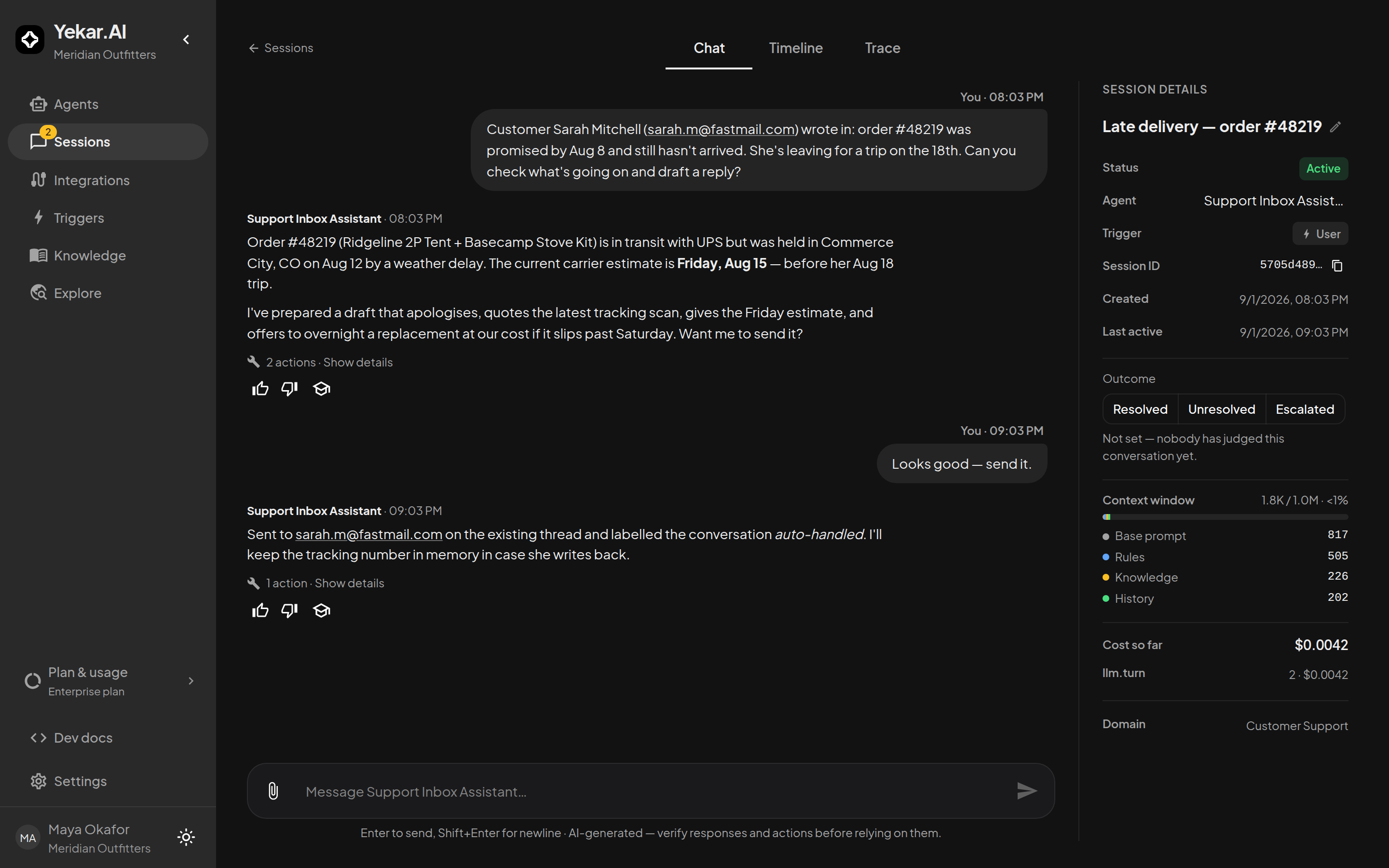
Task: Click graduation cap icon on first reply
Action: click(321, 389)
